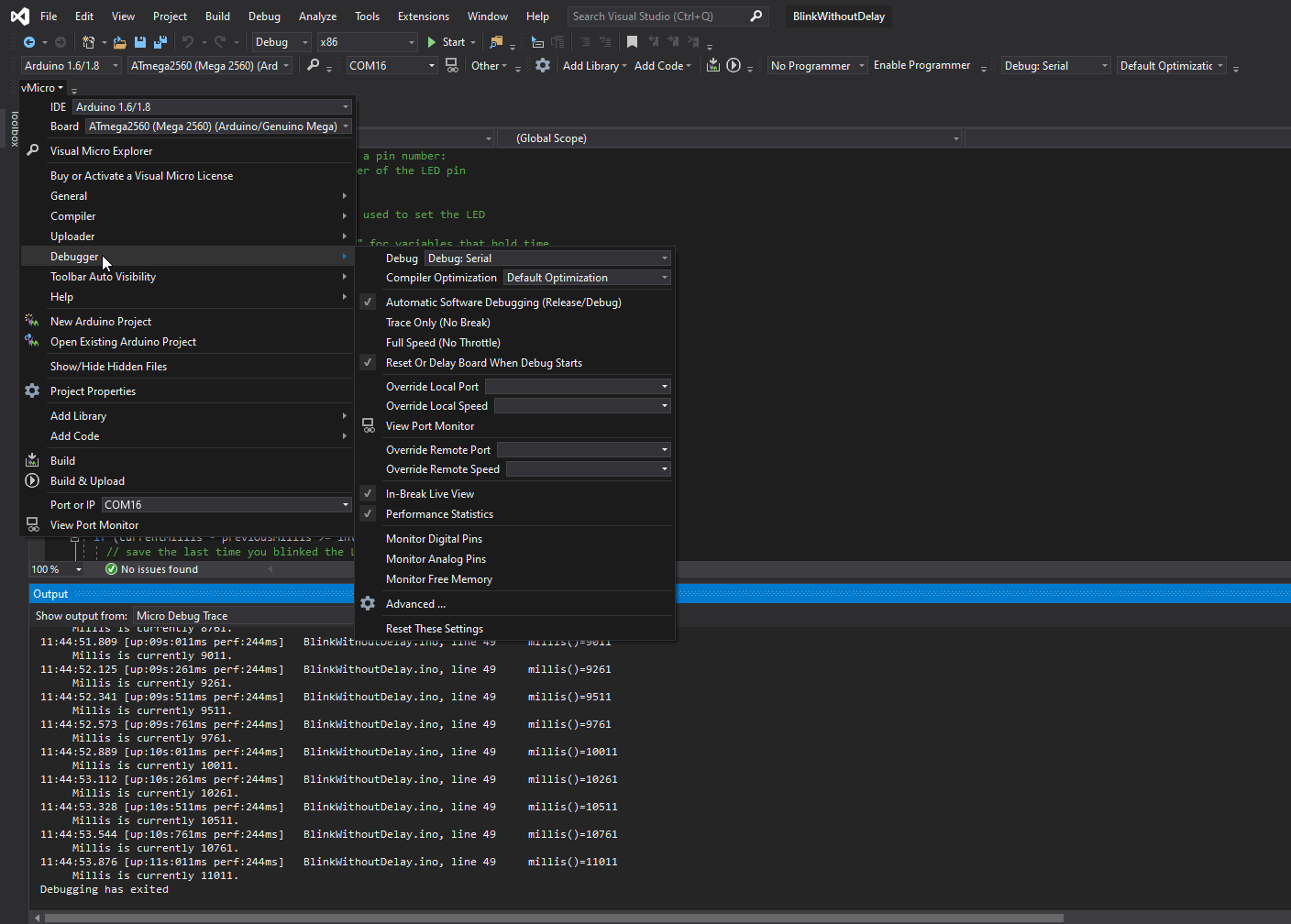
Task: Click the gear settings icon in vMicro toolbar
Action: [x=543, y=65]
